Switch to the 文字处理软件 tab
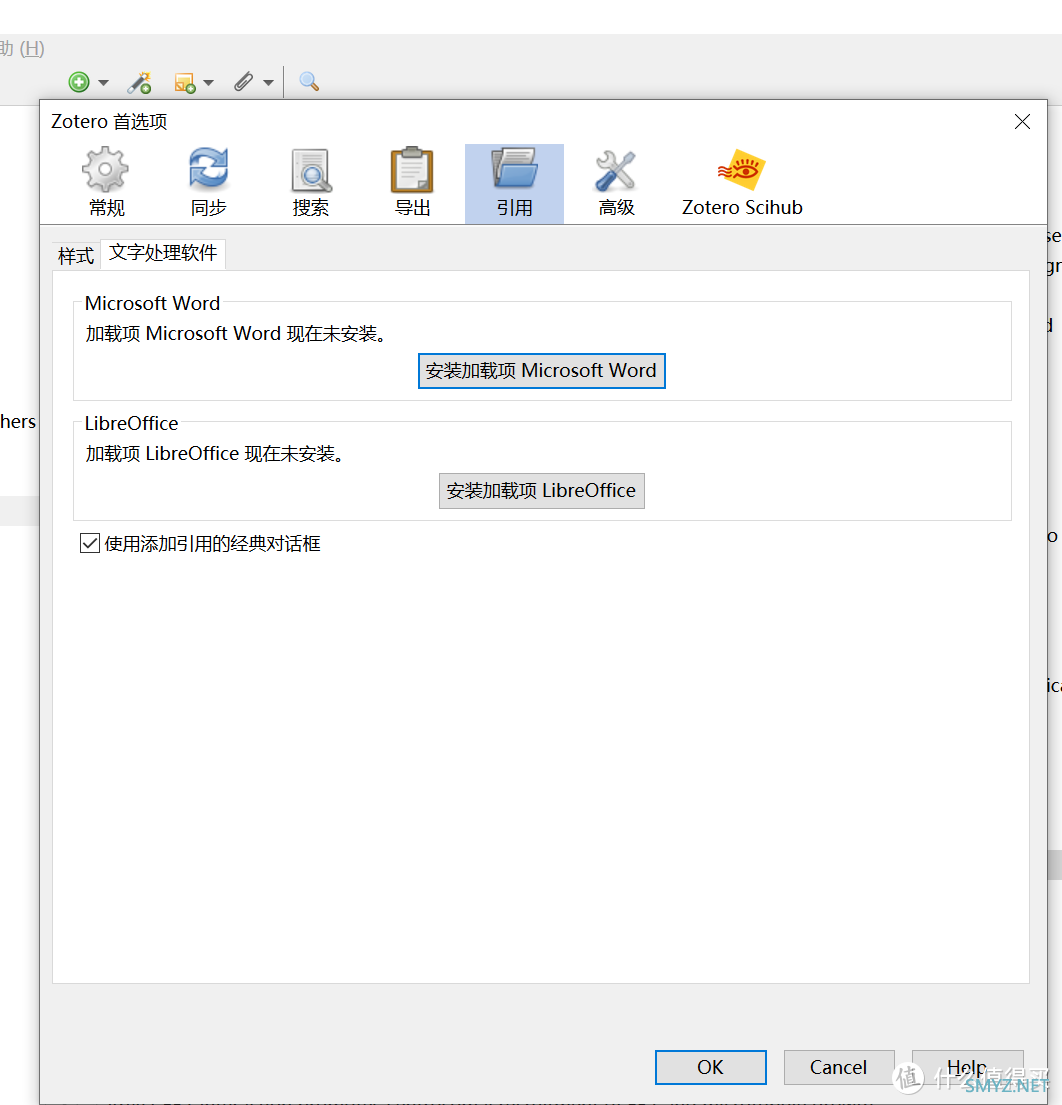This screenshot has width=1062, height=1105. click(163, 253)
